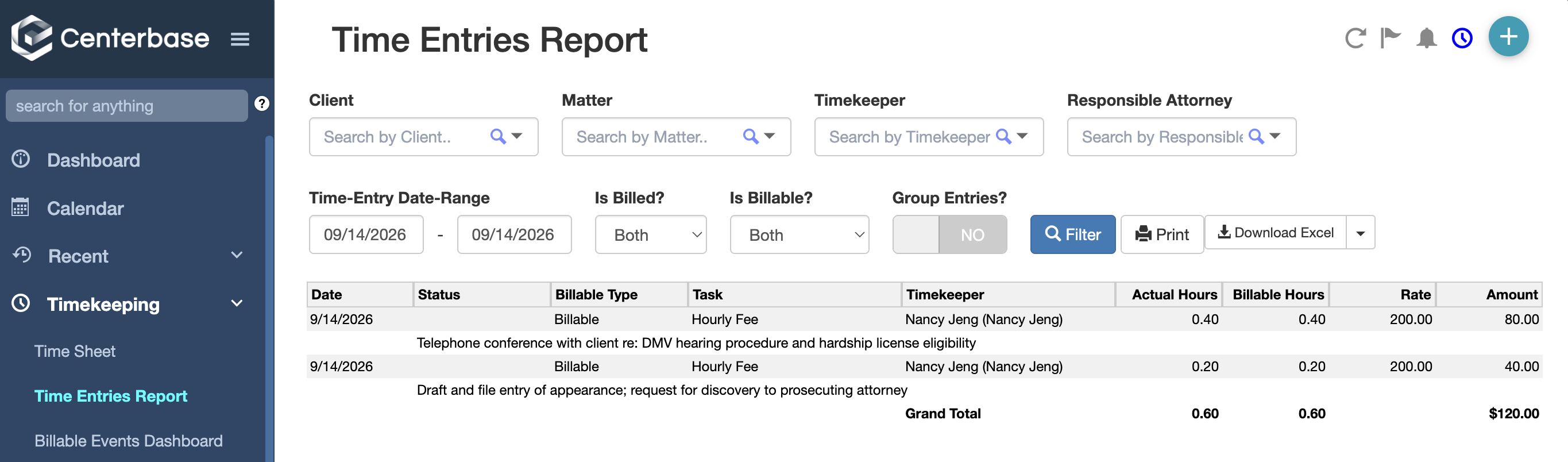
Task: Go to Dashboard in sidebar
Action: pos(94,160)
